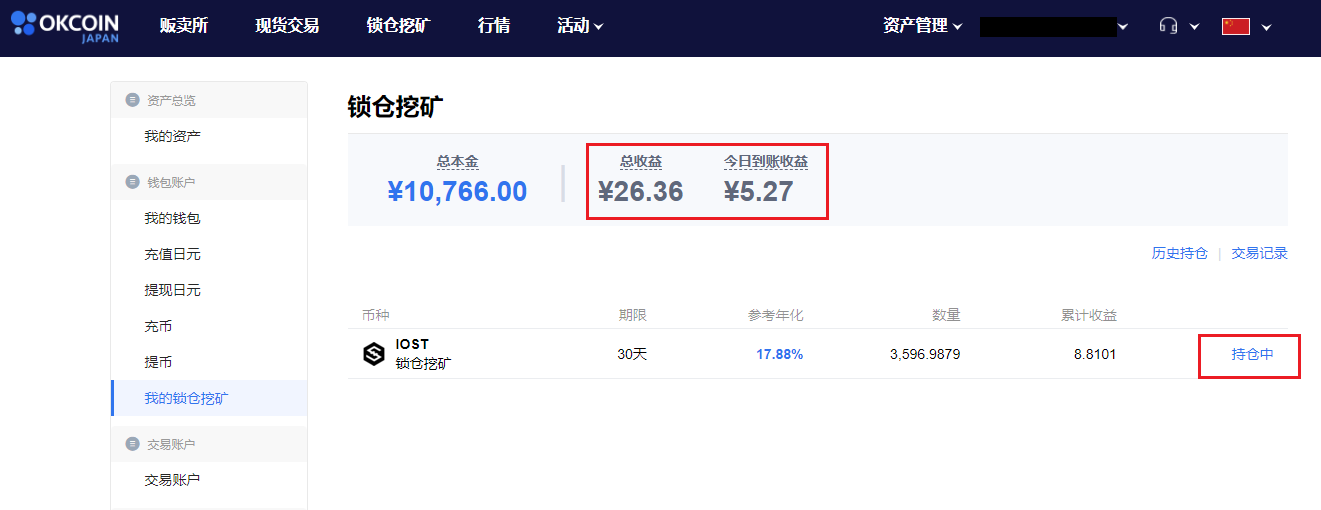This screenshot has width=1321, height=510.
Task: Click the ¥26.36 total earnings value
Action: (641, 191)
